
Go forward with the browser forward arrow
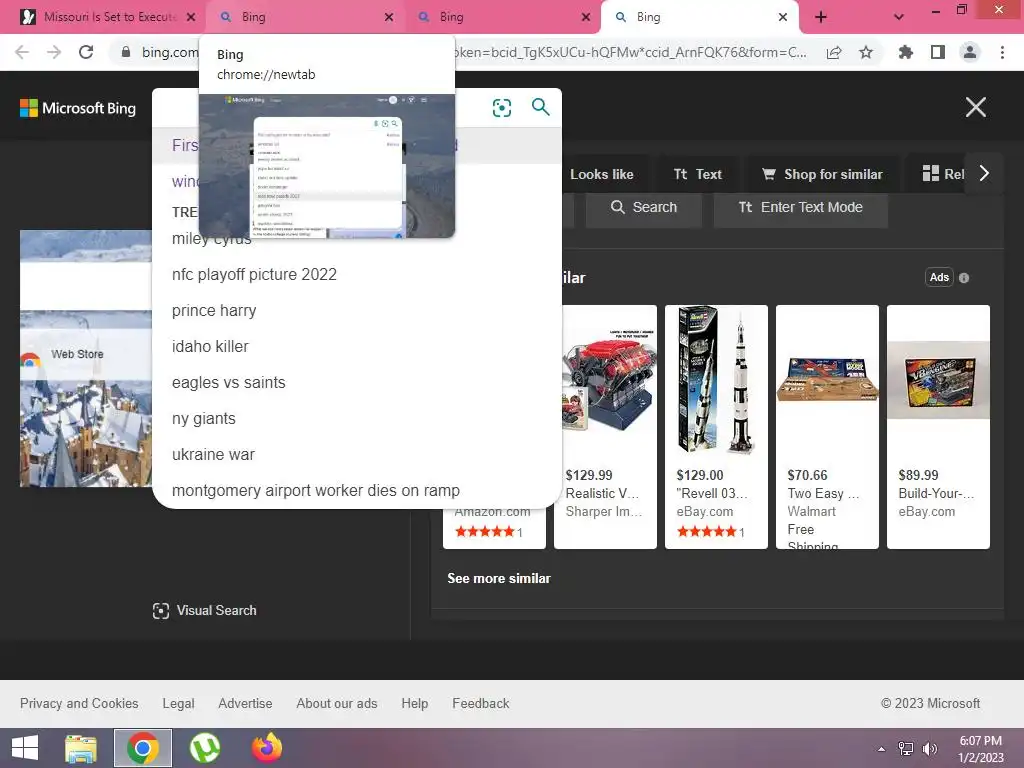click(x=54, y=52)
